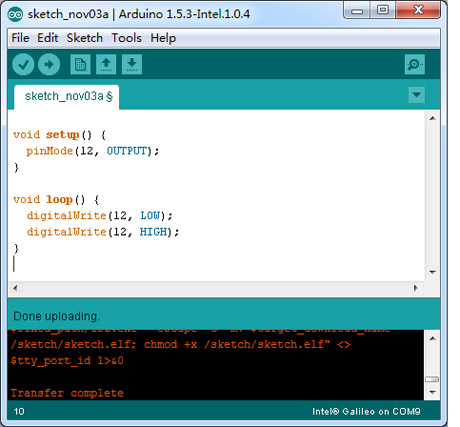The height and width of the screenshot is (427, 460).
Task: Click editor vertical scrollbar up arrow
Action: click(433, 118)
